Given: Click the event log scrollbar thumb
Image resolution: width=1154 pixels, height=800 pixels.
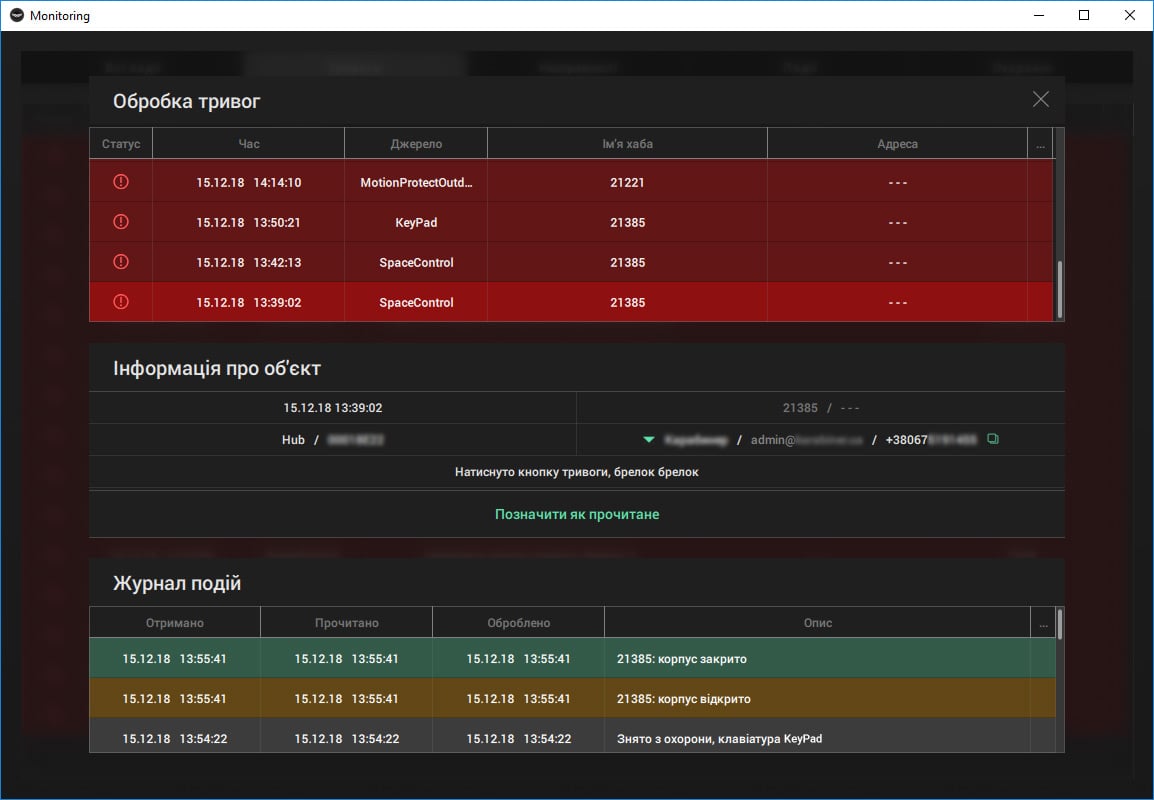Looking at the screenshot, I should (1060, 625).
